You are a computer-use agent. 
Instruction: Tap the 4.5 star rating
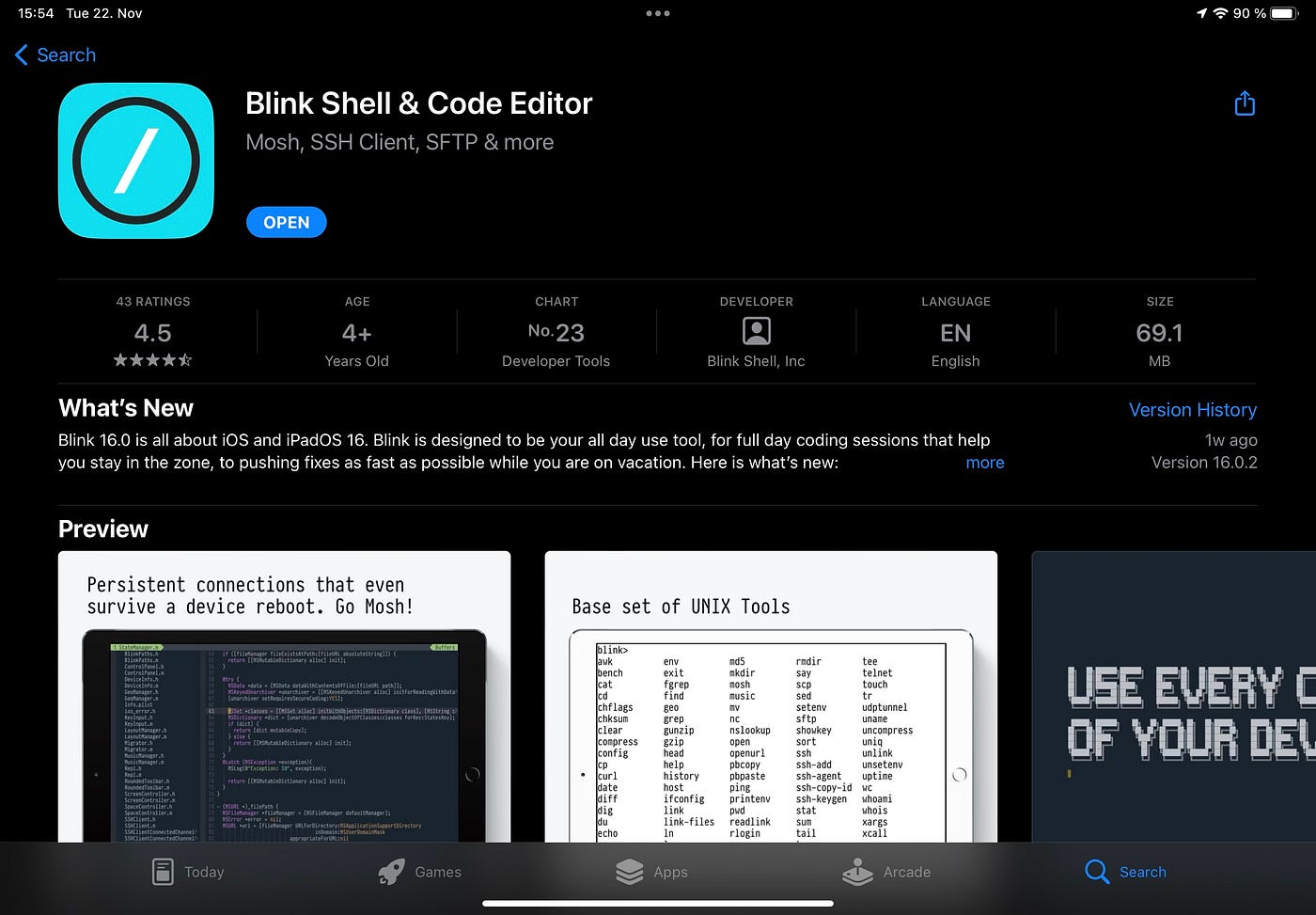coord(153,333)
